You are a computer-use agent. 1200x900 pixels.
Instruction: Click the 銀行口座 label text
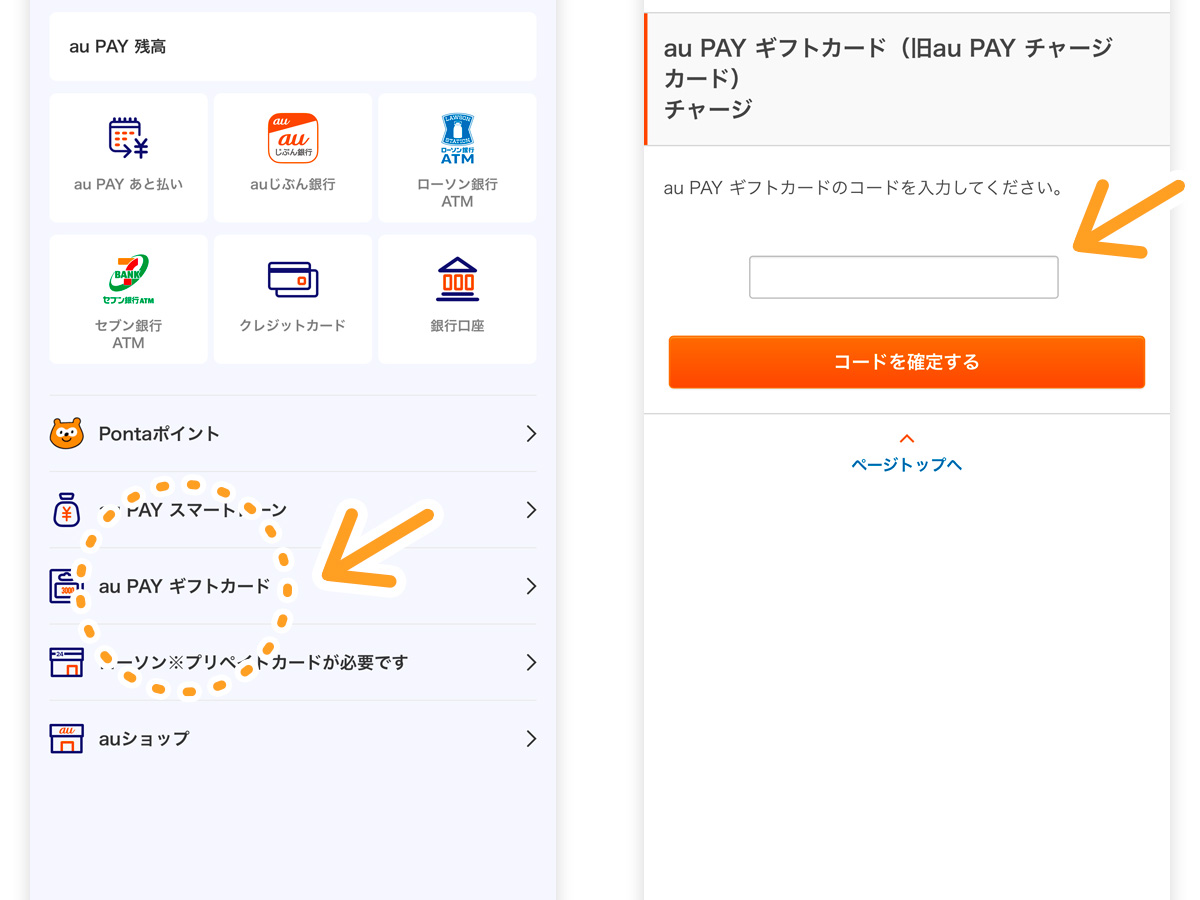[x=457, y=326]
